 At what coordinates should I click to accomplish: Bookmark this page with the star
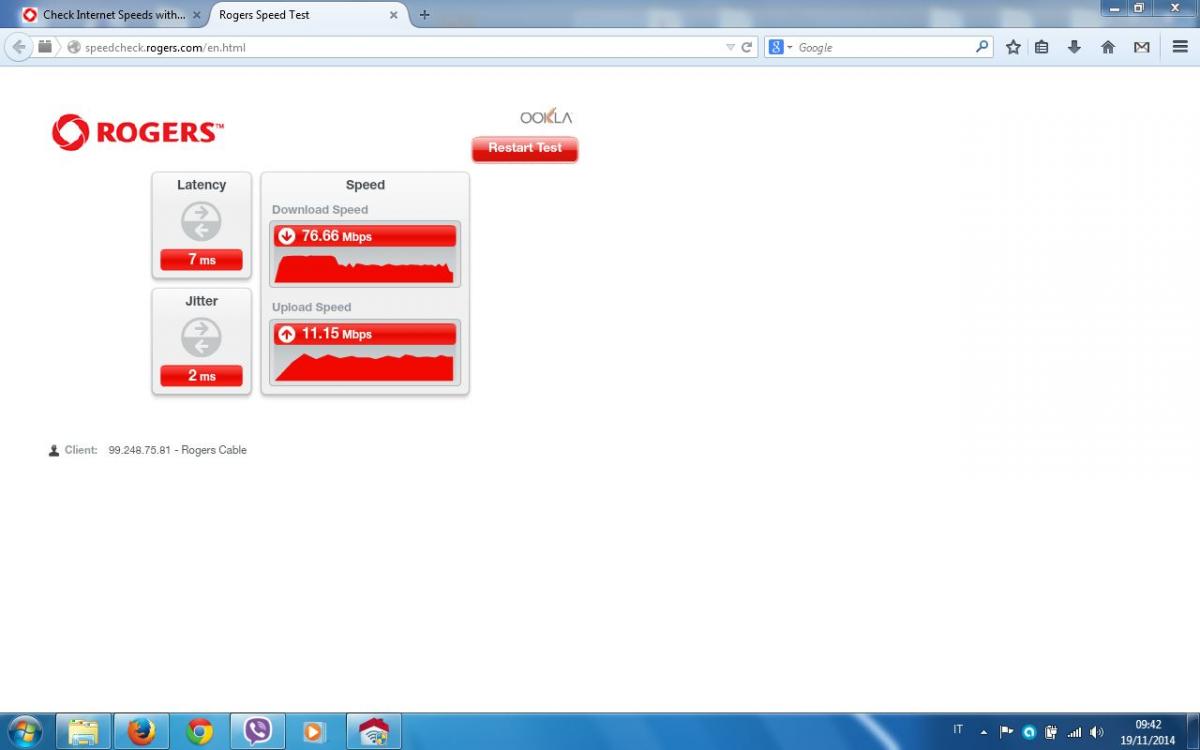[1013, 47]
